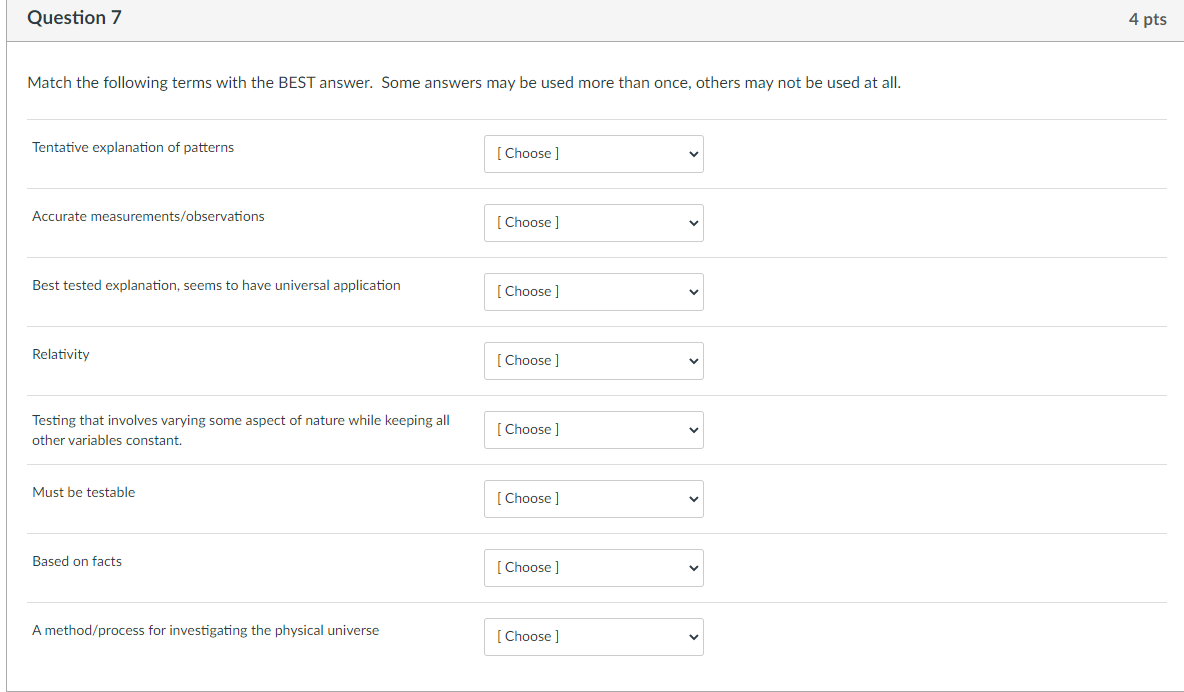Click the Question 7 heading

pyautogui.click(x=74, y=17)
